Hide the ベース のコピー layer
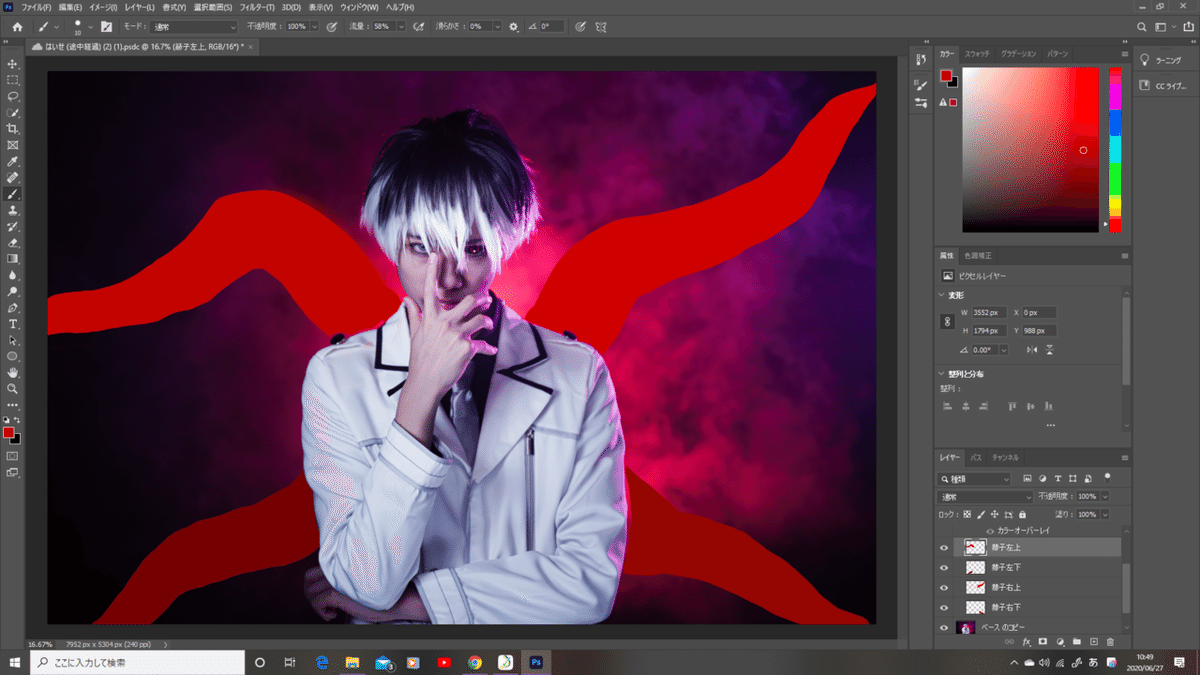The height and width of the screenshot is (675, 1200). point(944,627)
